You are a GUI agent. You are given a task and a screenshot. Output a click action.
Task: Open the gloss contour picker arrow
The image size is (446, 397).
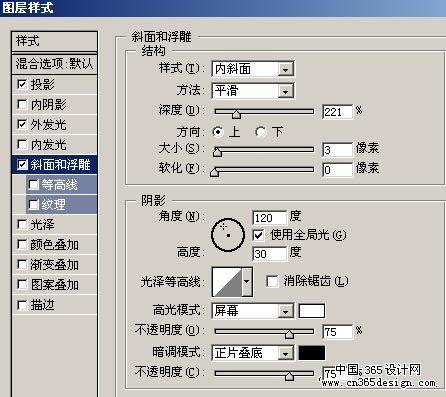247,282
